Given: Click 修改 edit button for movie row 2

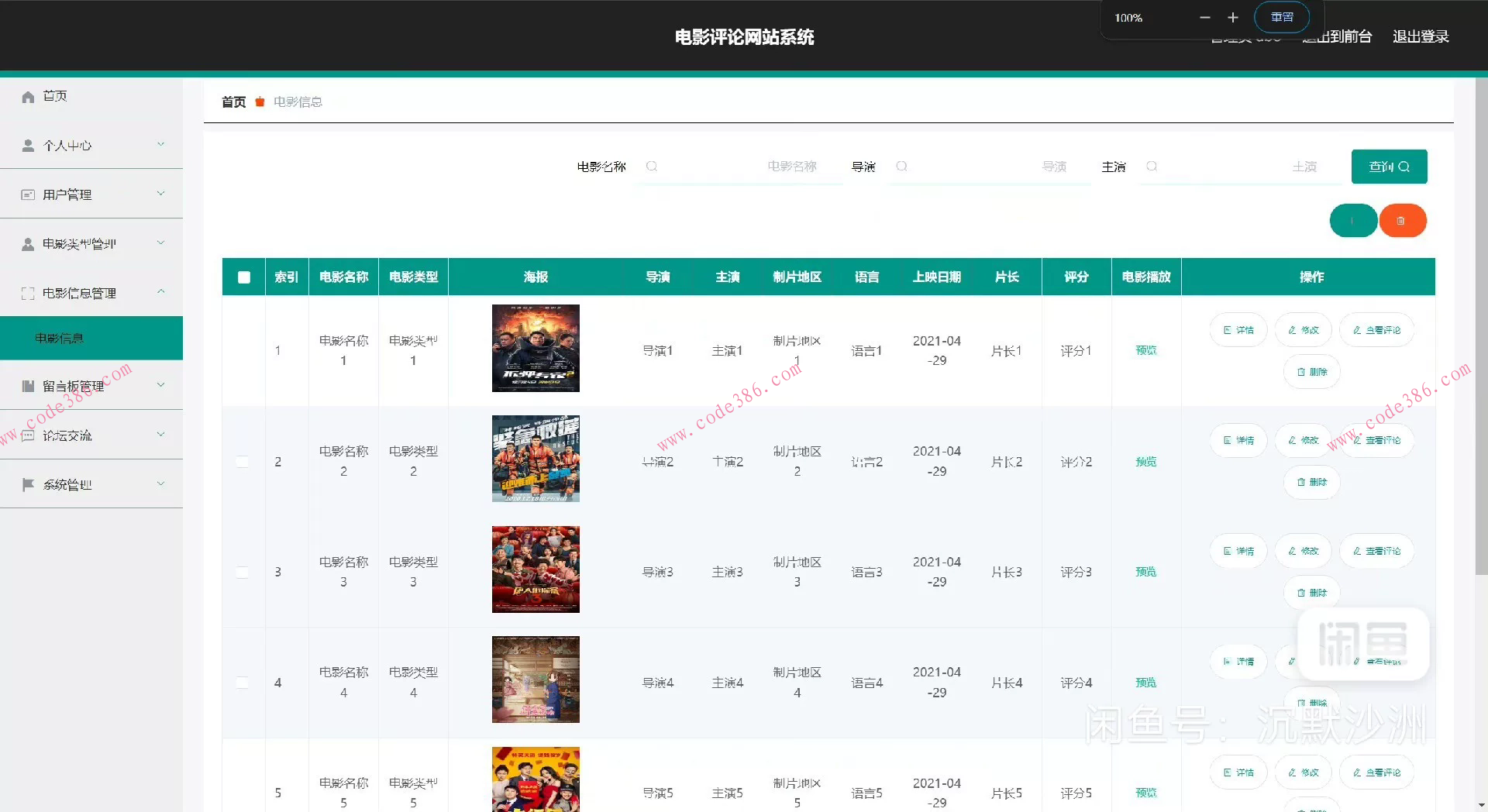Looking at the screenshot, I should click(1303, 440).
